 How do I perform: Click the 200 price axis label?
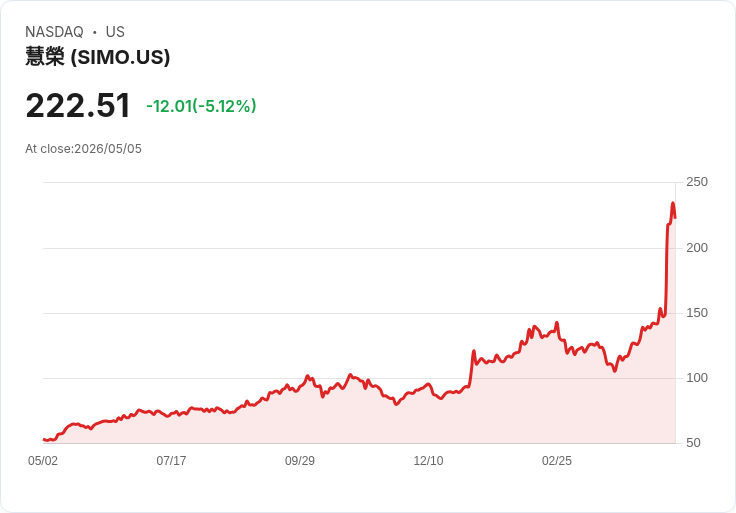pos(697,247)
